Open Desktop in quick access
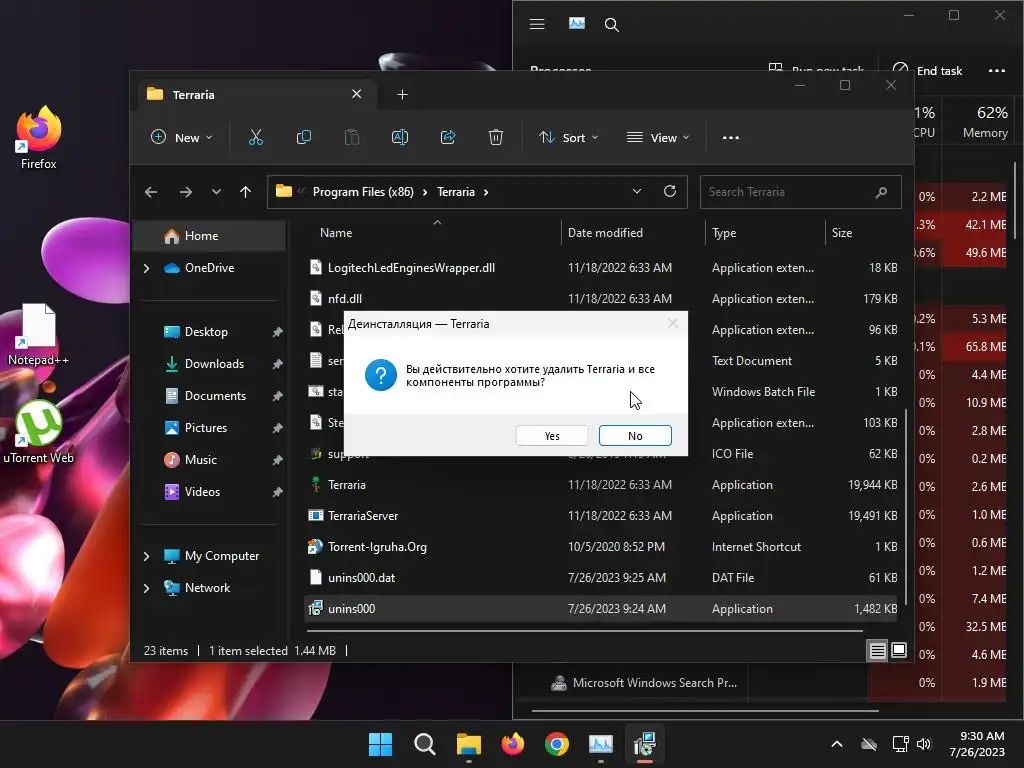 click(x=206, y=332)
